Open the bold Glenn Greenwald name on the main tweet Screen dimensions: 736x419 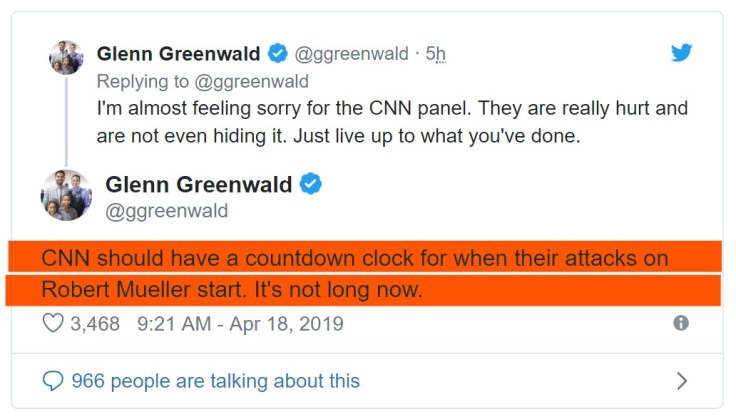[x=198, y=184]
